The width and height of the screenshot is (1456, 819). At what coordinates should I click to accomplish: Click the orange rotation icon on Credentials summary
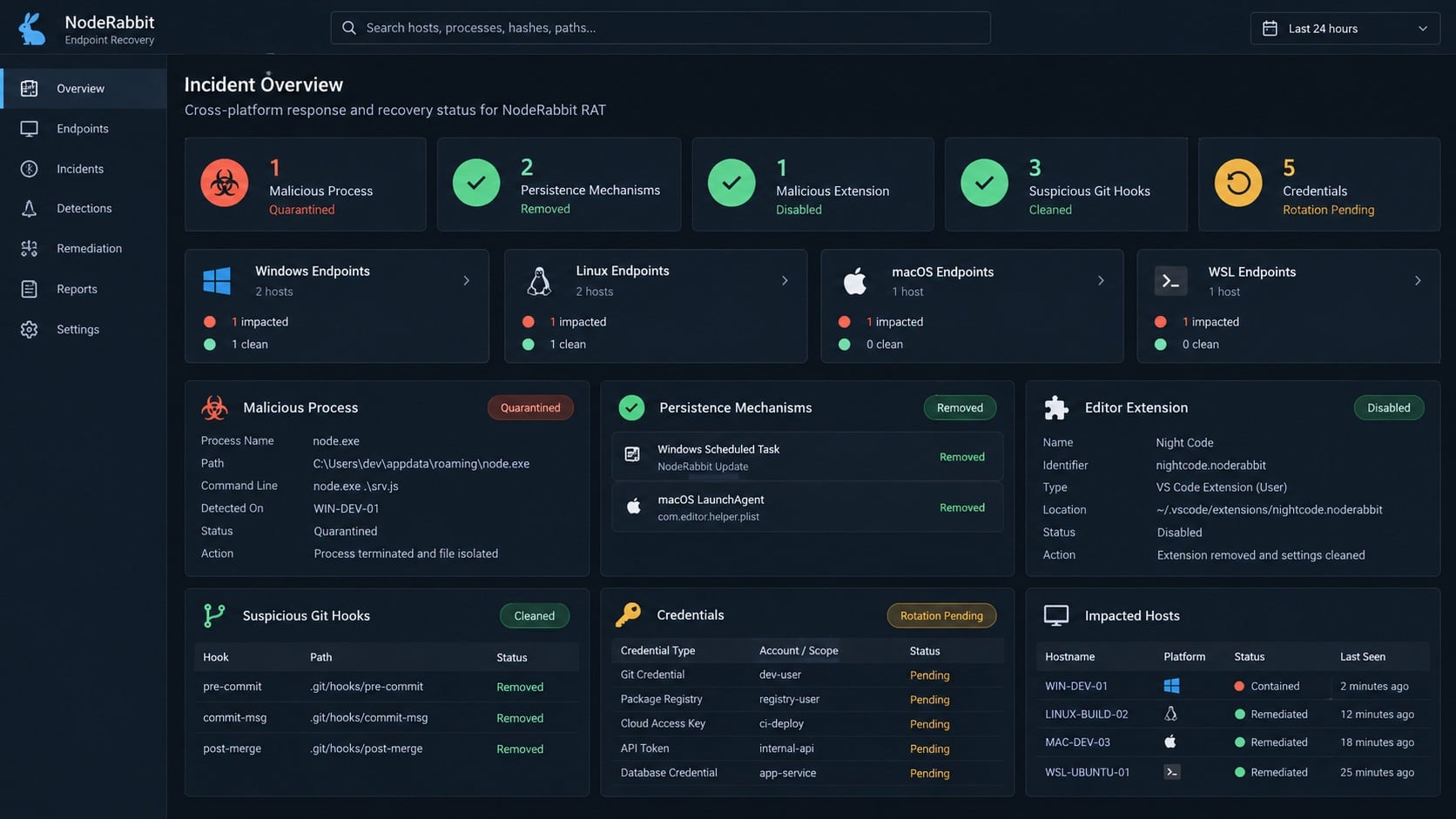pos(1238,183)
